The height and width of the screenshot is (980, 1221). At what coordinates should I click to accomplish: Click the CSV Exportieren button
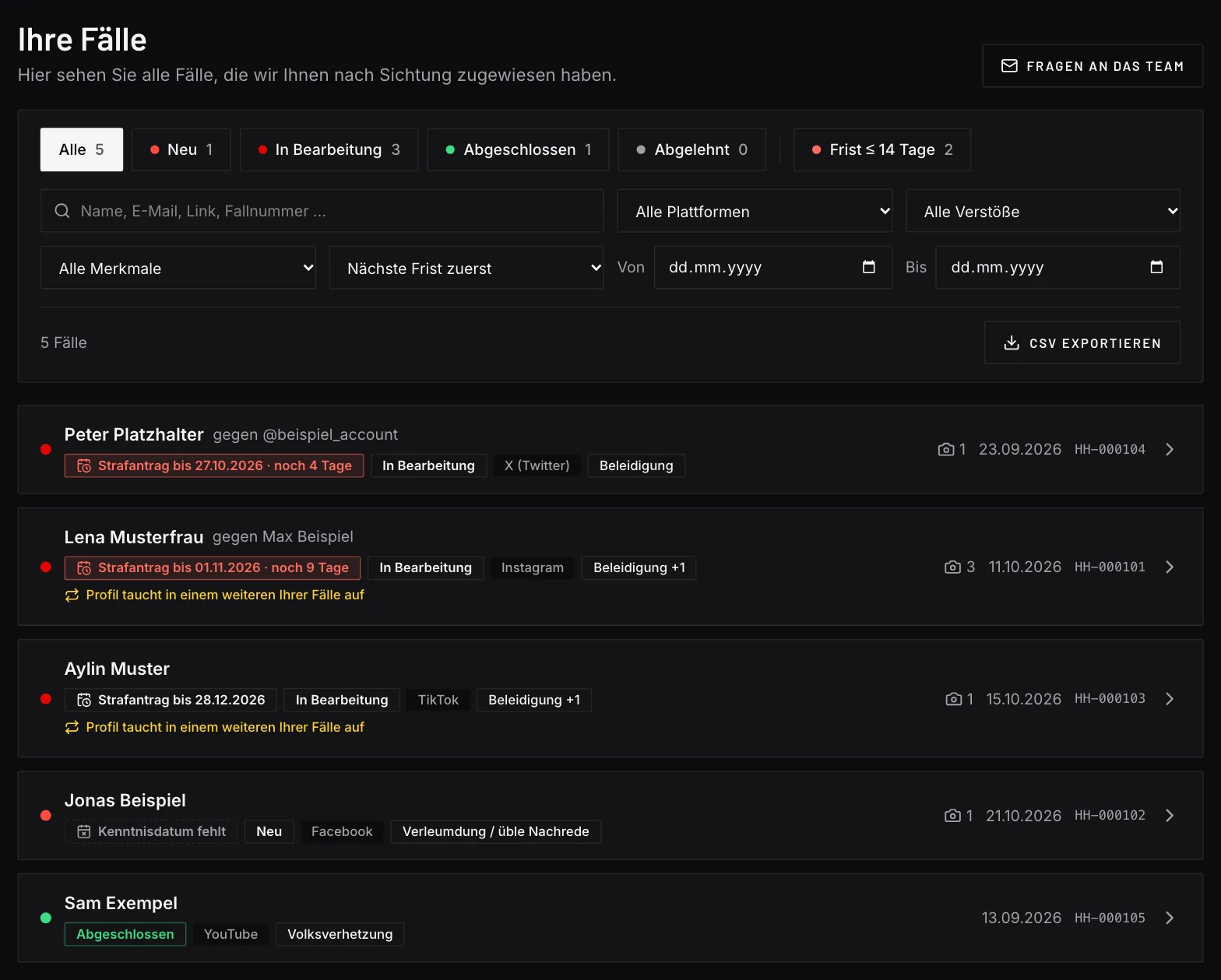(x=1082, y=343)
